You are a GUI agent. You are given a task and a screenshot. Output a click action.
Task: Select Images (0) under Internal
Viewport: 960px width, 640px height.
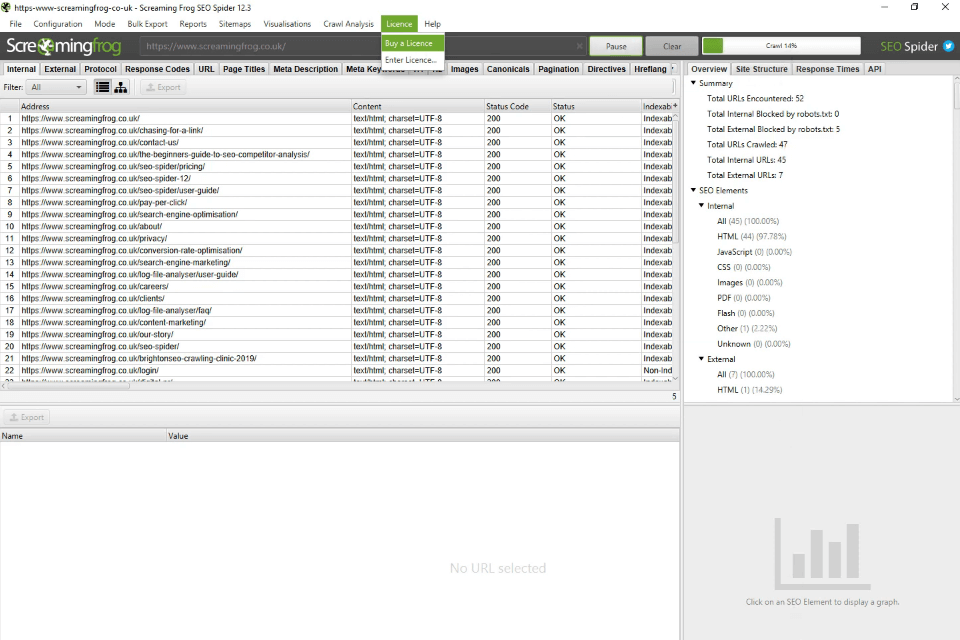(749, 282)
